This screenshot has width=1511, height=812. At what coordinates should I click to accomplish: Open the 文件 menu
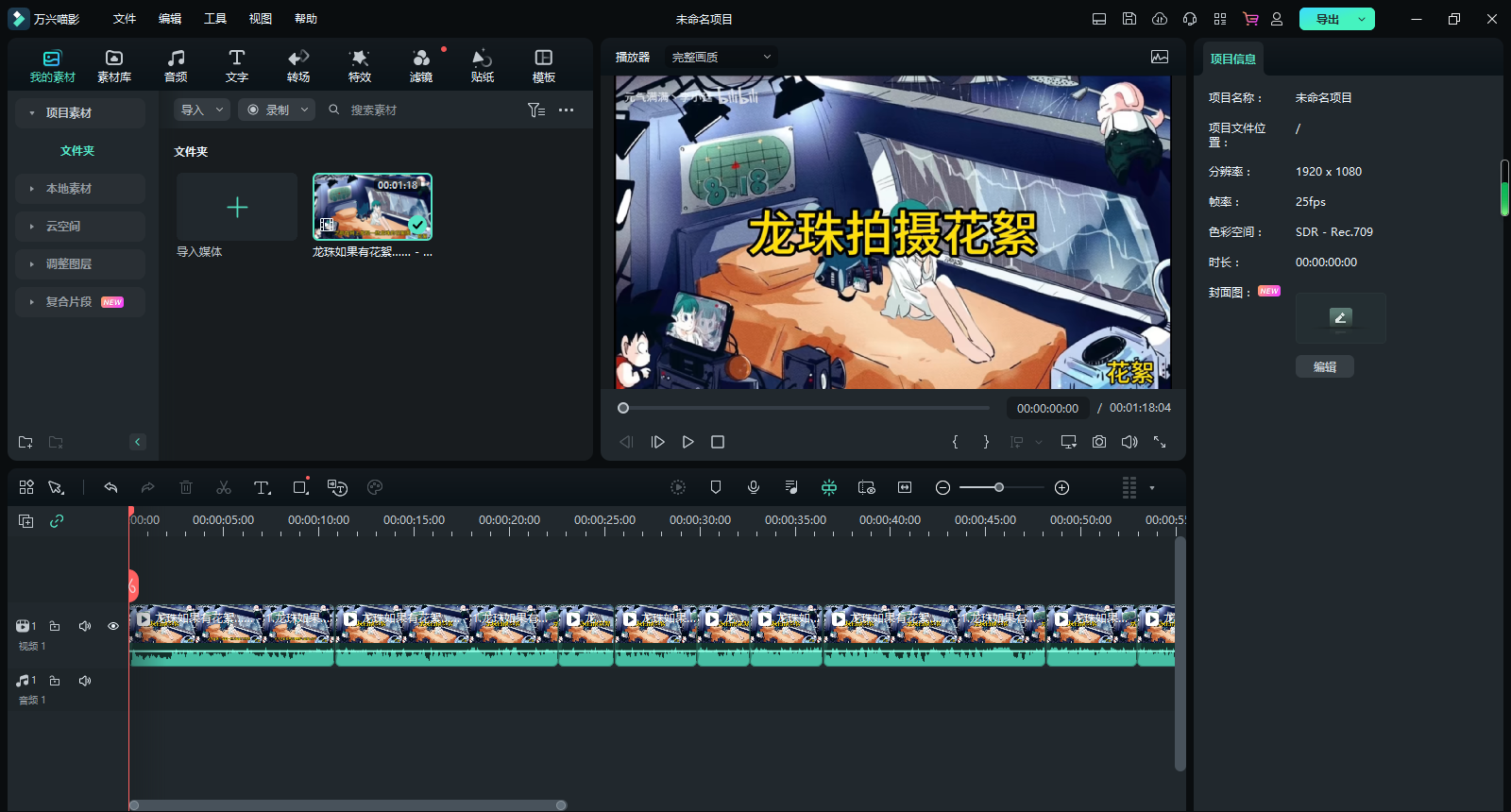coord(125,19)
